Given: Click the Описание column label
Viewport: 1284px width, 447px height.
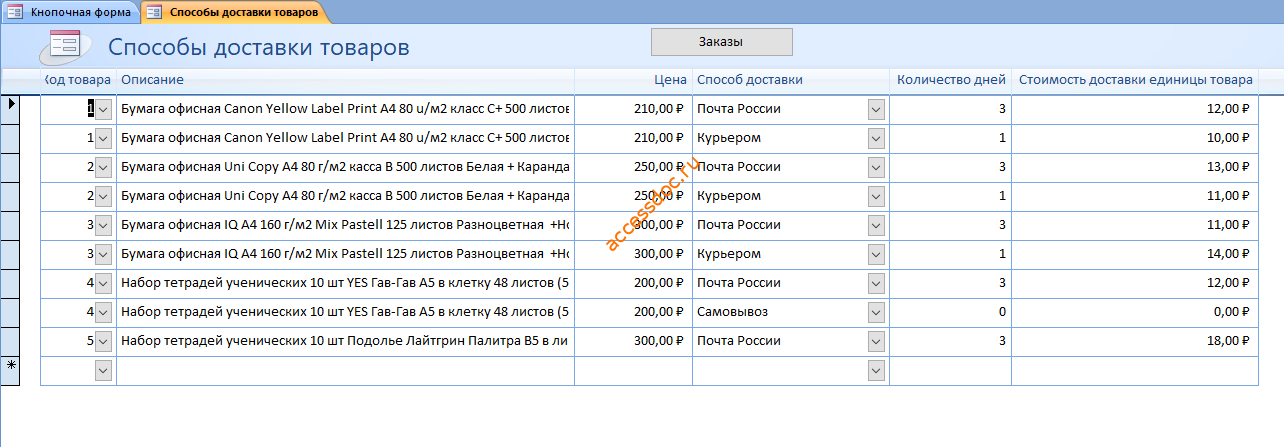Looking at the screenshot, I should pos(152,80).
